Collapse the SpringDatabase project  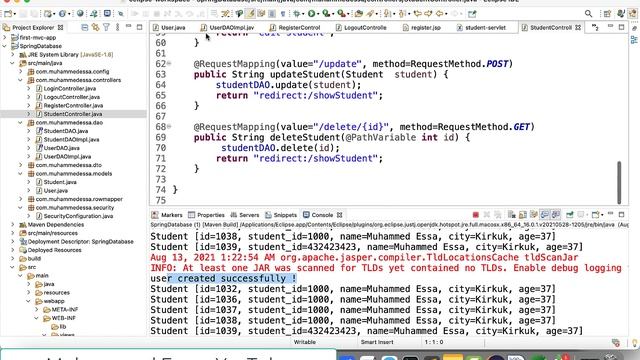click(4, 46)
